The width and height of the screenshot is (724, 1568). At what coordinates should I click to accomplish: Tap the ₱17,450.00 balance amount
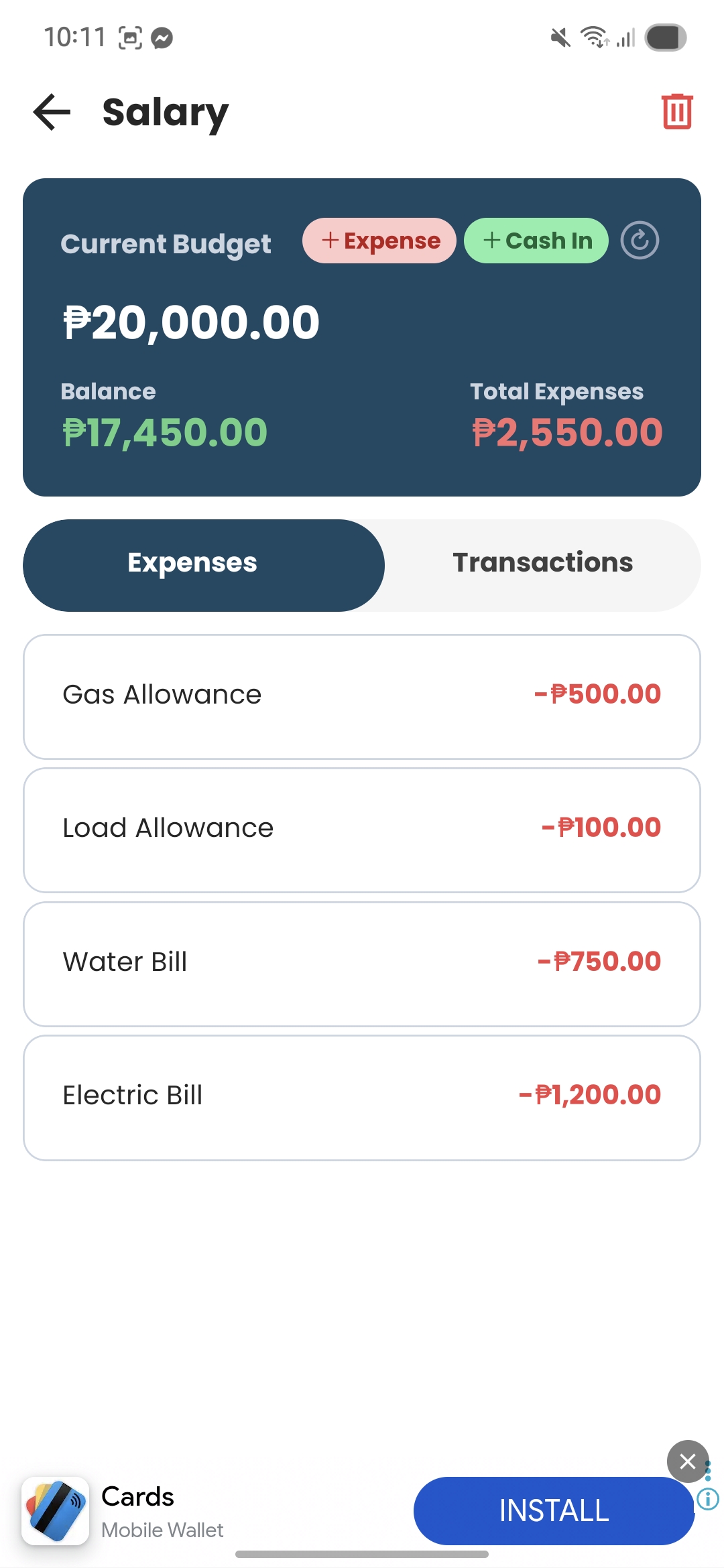pyautogui.click(x=165, y=433)
